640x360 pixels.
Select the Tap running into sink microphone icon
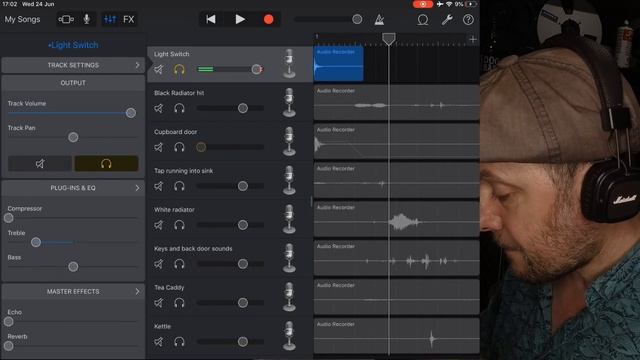coord(289,180)
